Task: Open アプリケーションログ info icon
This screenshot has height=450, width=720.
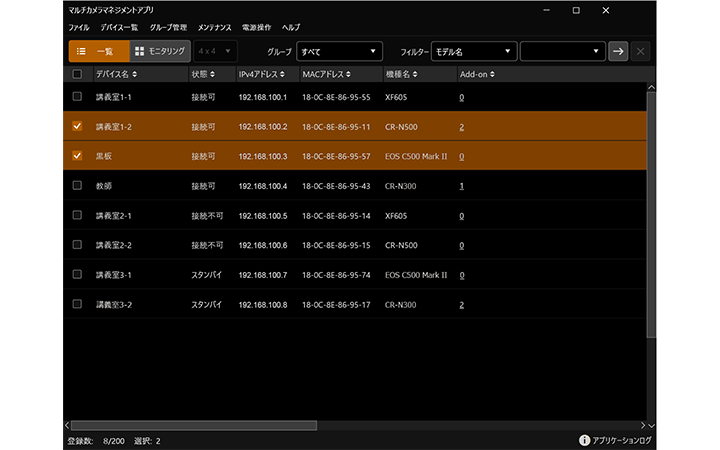Action: (584, 440)
